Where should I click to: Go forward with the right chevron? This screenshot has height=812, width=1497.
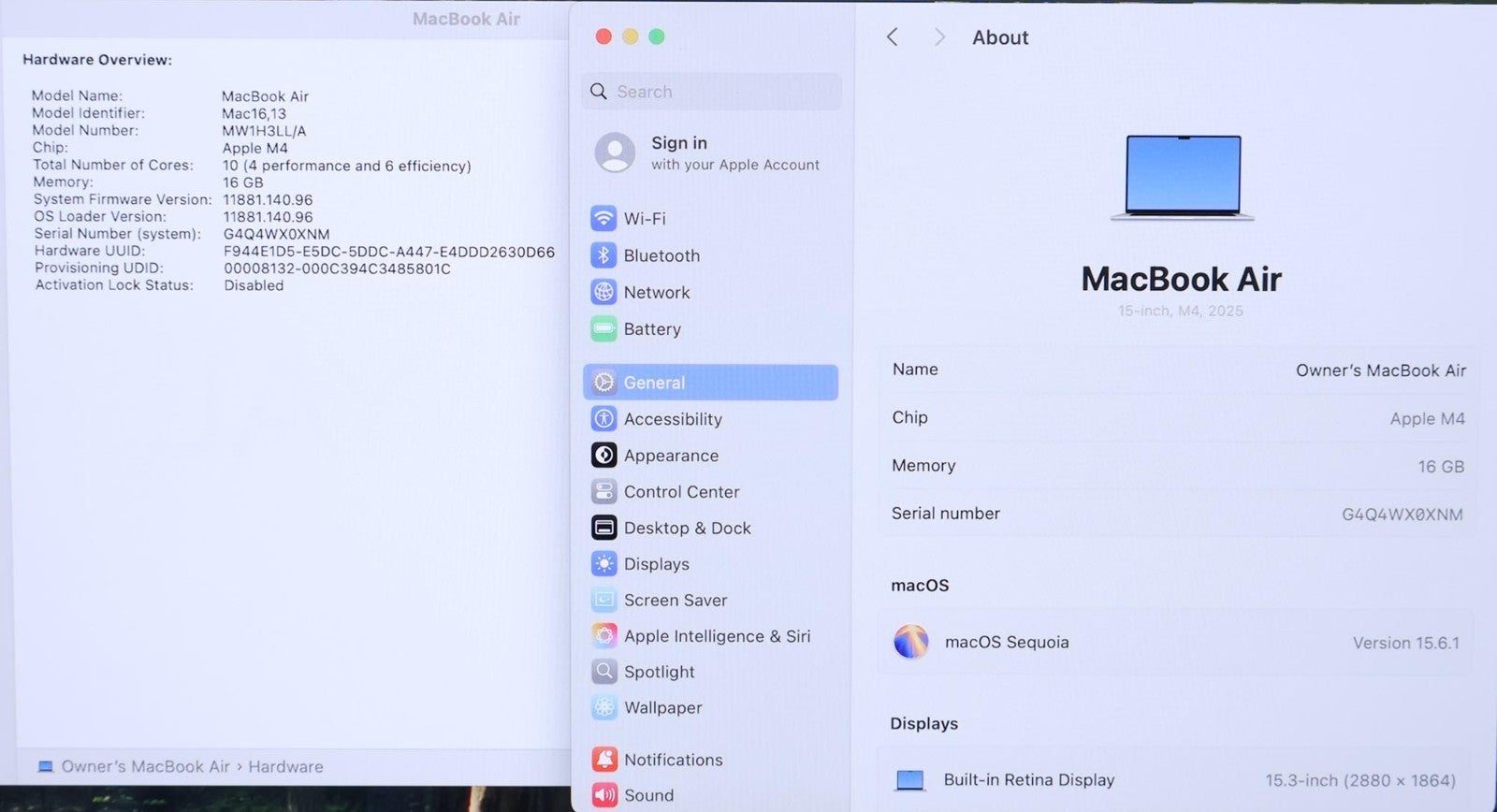click(x=939, y=37)
